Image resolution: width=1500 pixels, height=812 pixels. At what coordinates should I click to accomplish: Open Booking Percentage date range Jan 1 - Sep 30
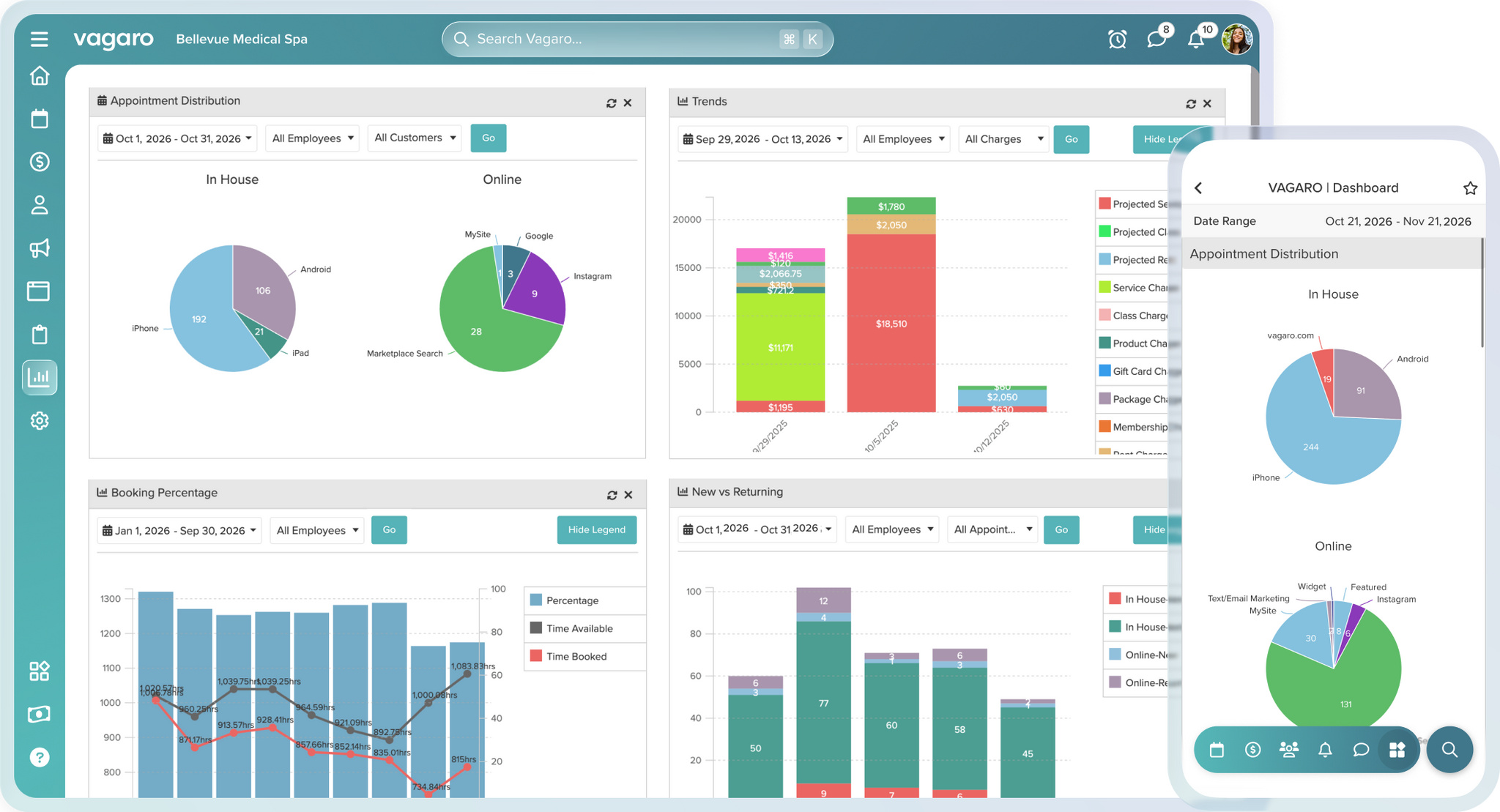click(x=179, y=530)
